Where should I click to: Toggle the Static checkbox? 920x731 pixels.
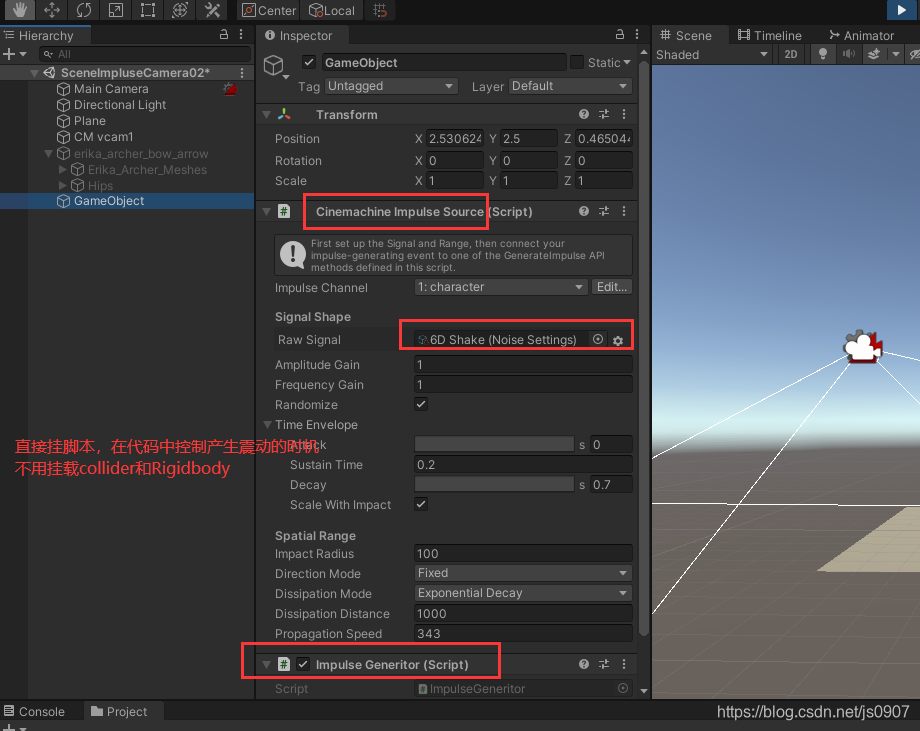click(577, 62)
